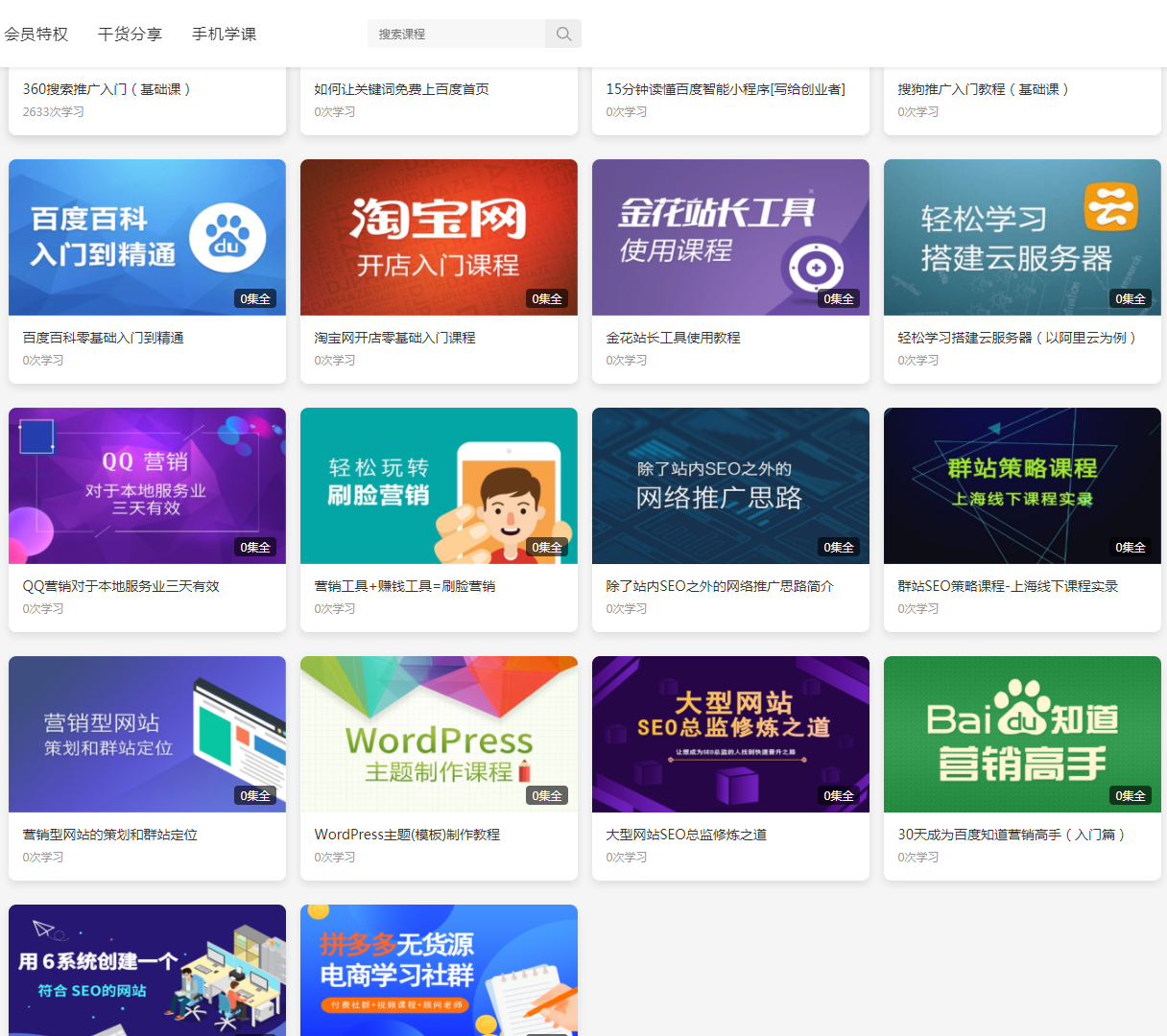1167x1036 pixels.
Task: Click the Baidu paw logo on 百度百科 card
Action: point(227,238)
